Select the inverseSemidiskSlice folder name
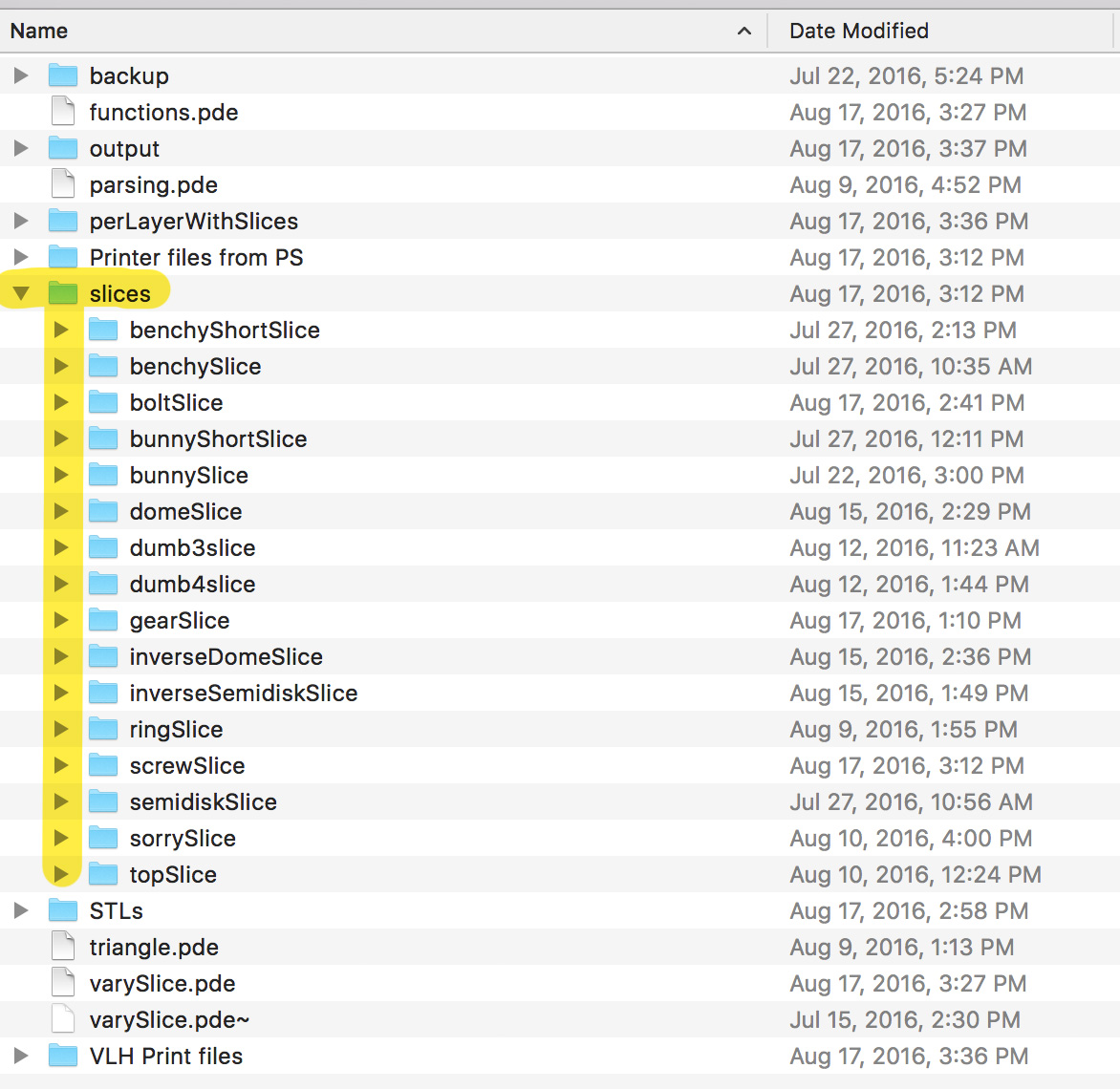The image size is (1120, 1089). pyautogui.click(x=243, y=693)
